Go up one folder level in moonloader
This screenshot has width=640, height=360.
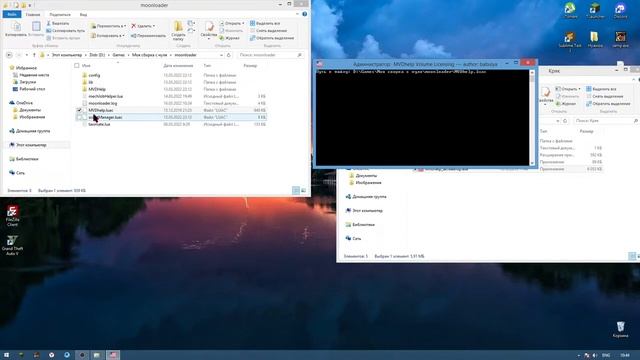34,55
